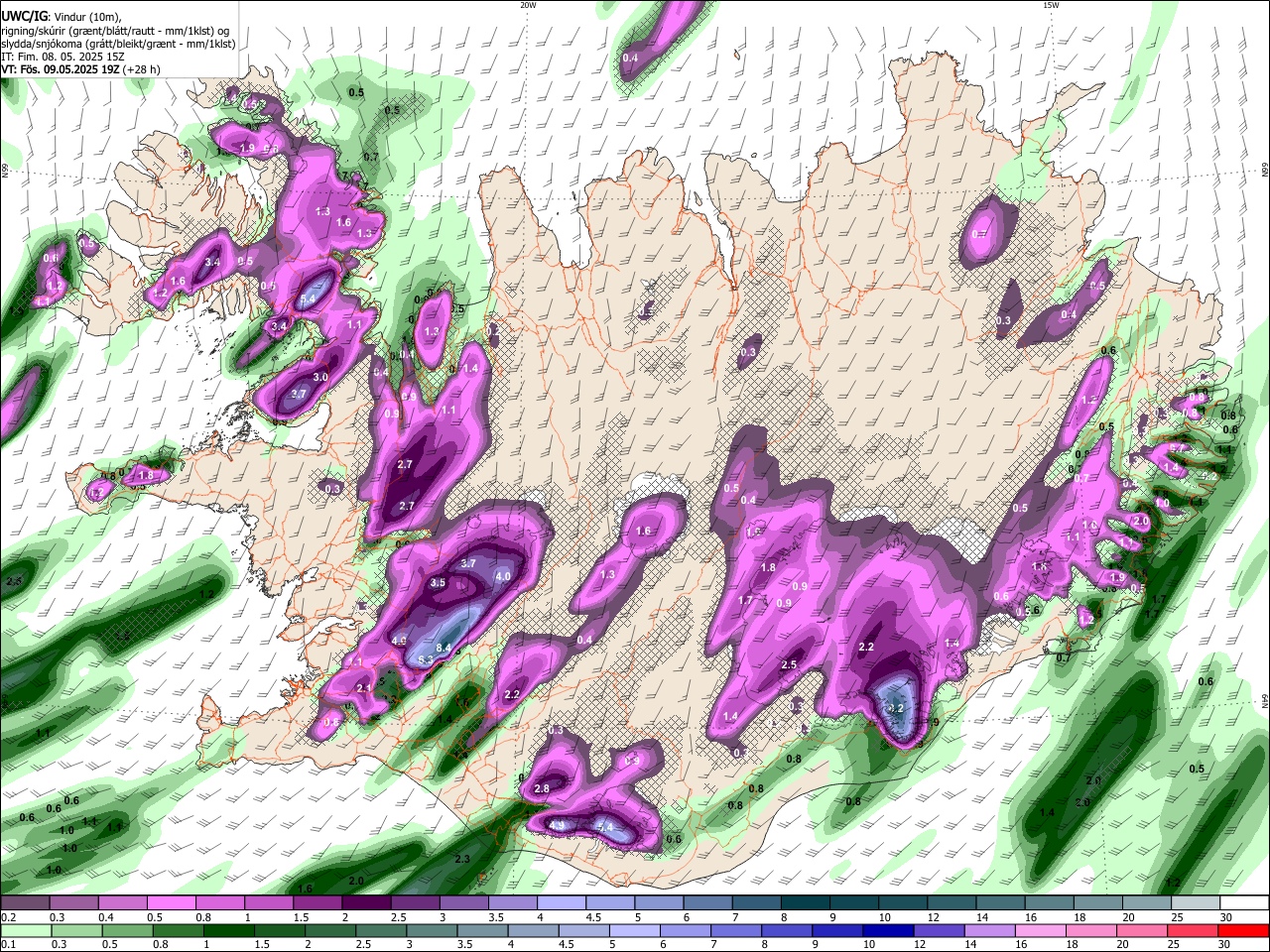Click the darkest purple 2 mm snow swatch

click(365, 903)
